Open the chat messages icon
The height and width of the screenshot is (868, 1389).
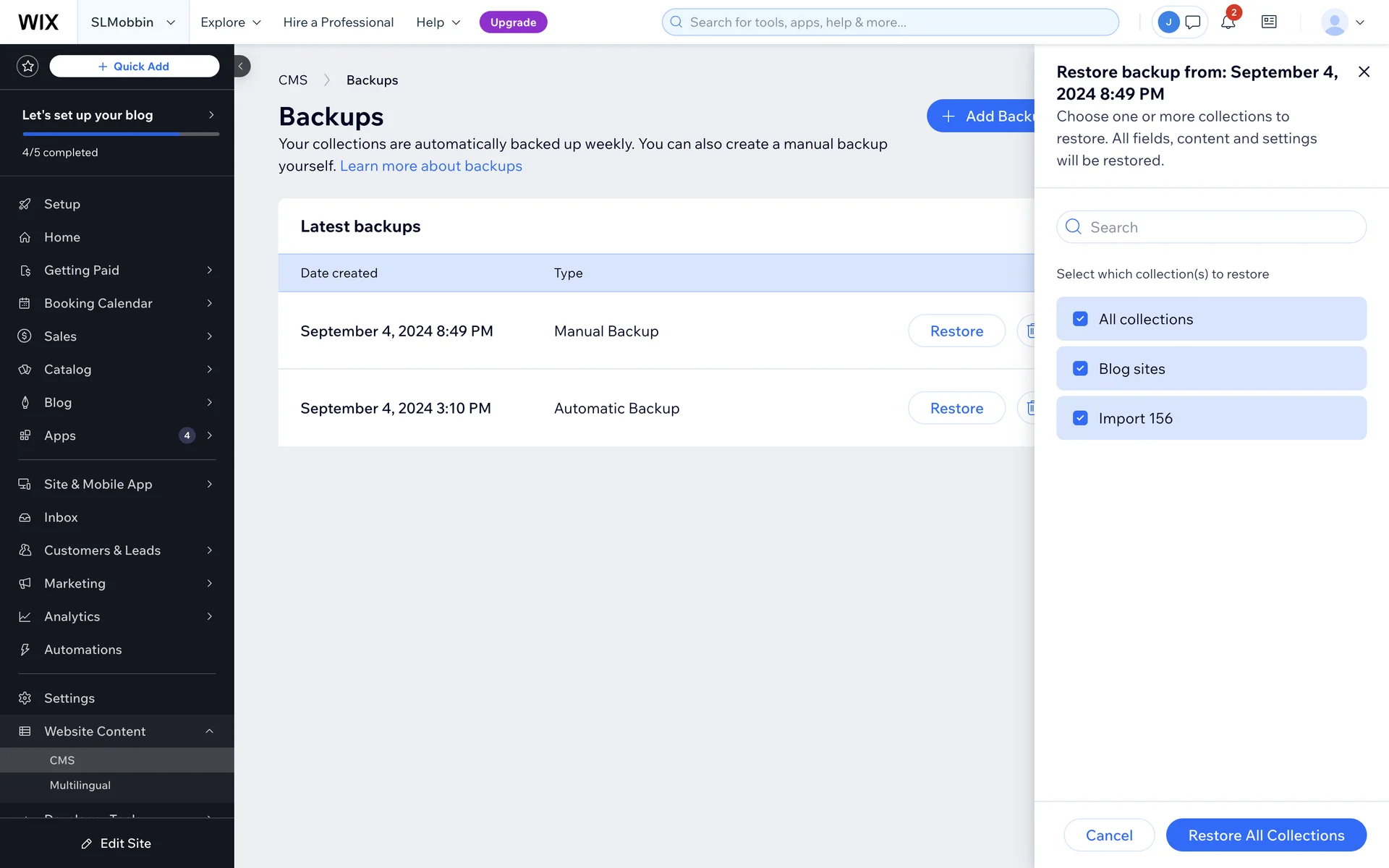pos(1193,22)
